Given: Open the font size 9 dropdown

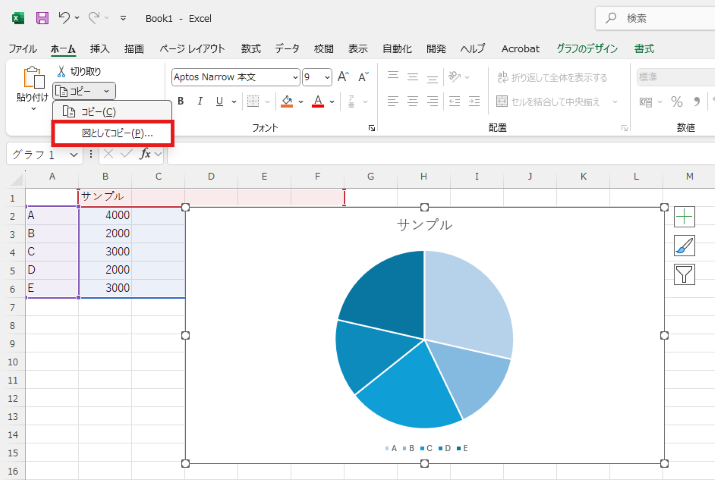Looking at the screenshot, I should click(327, 77).
